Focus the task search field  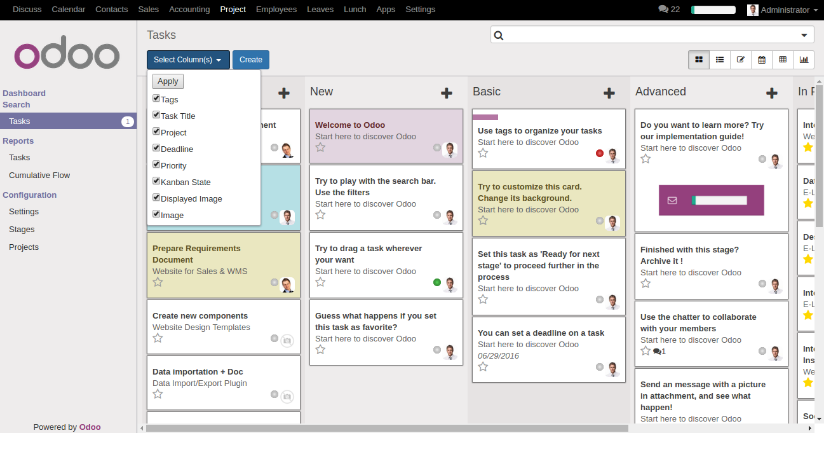pyautogui.click(x=652, y=35)
